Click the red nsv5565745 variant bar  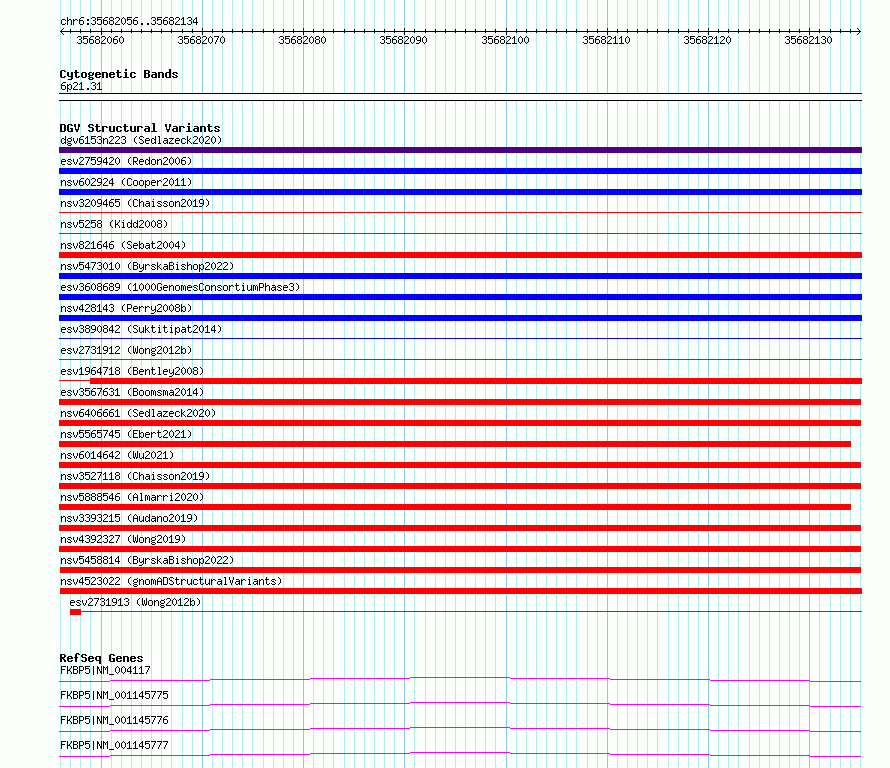[455, 444]
